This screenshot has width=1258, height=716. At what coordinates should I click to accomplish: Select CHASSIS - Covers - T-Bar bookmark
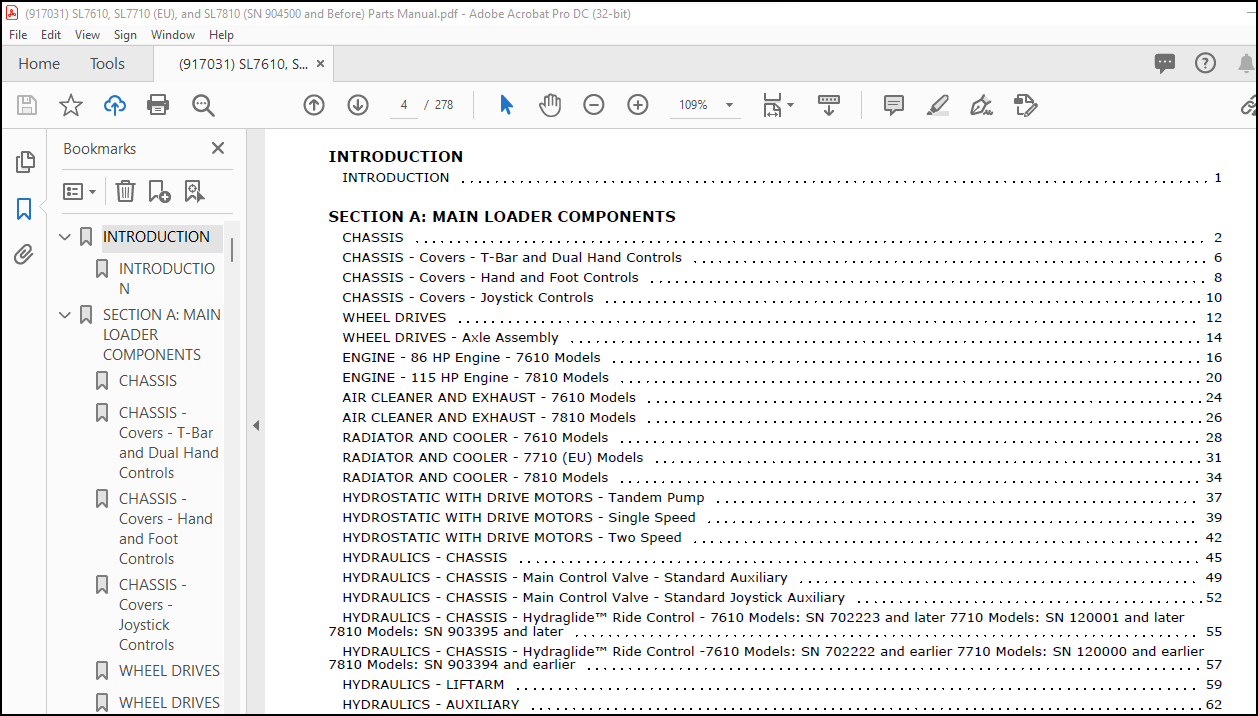click(x=168, y=442)
